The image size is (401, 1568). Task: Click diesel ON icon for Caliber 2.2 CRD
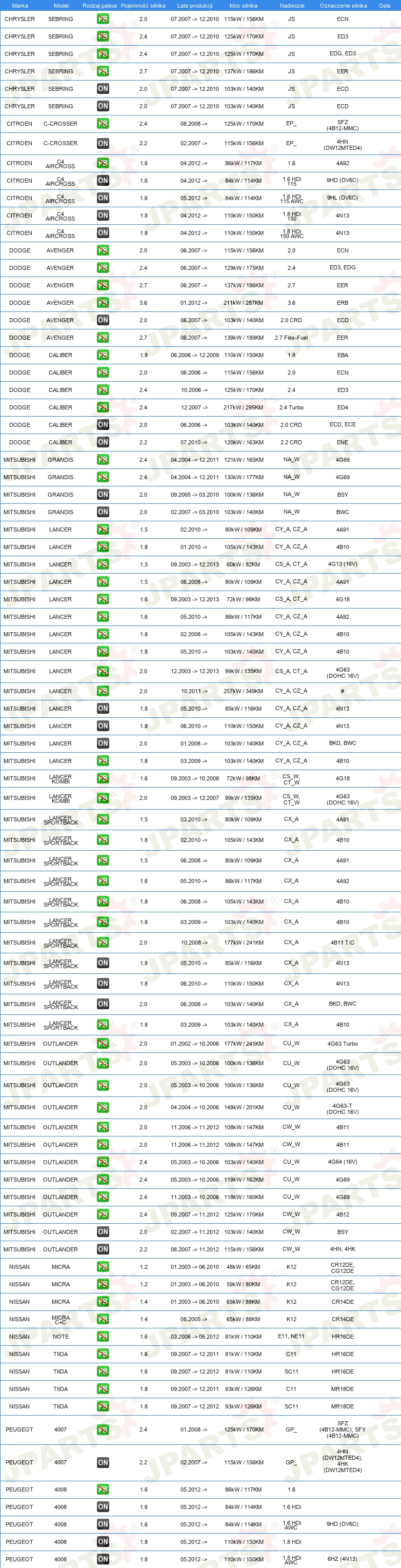(x=103, y=442)
